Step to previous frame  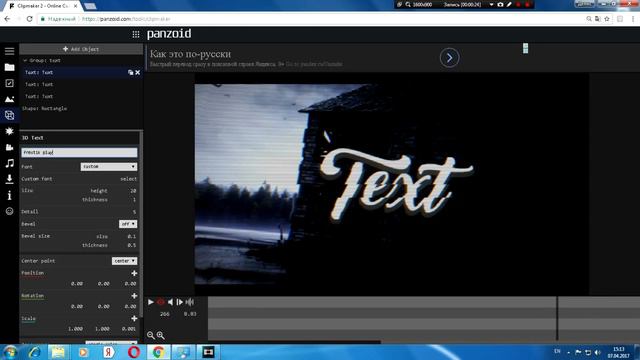coord(170,302)
